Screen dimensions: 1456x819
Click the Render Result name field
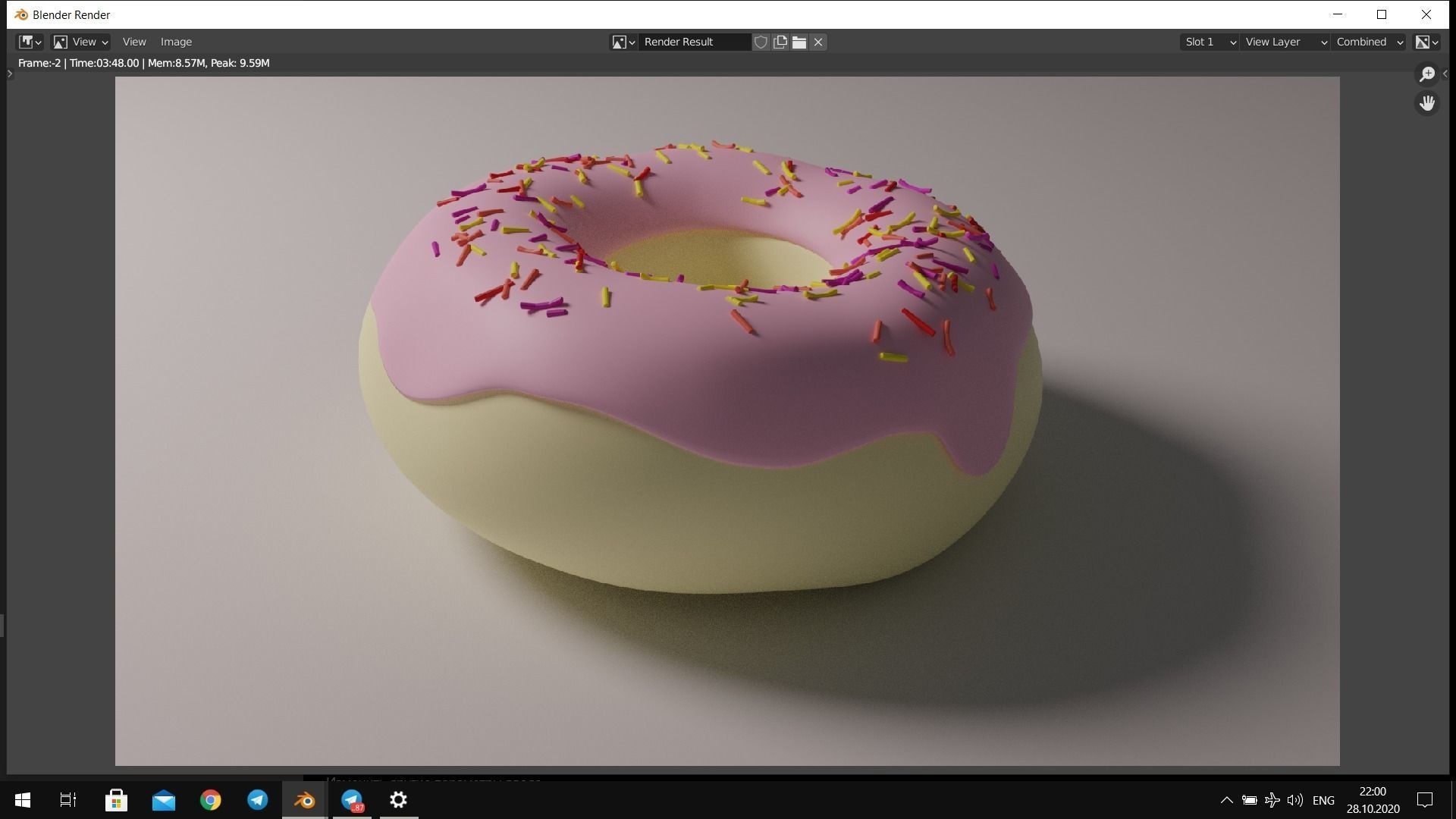(694, 42)
